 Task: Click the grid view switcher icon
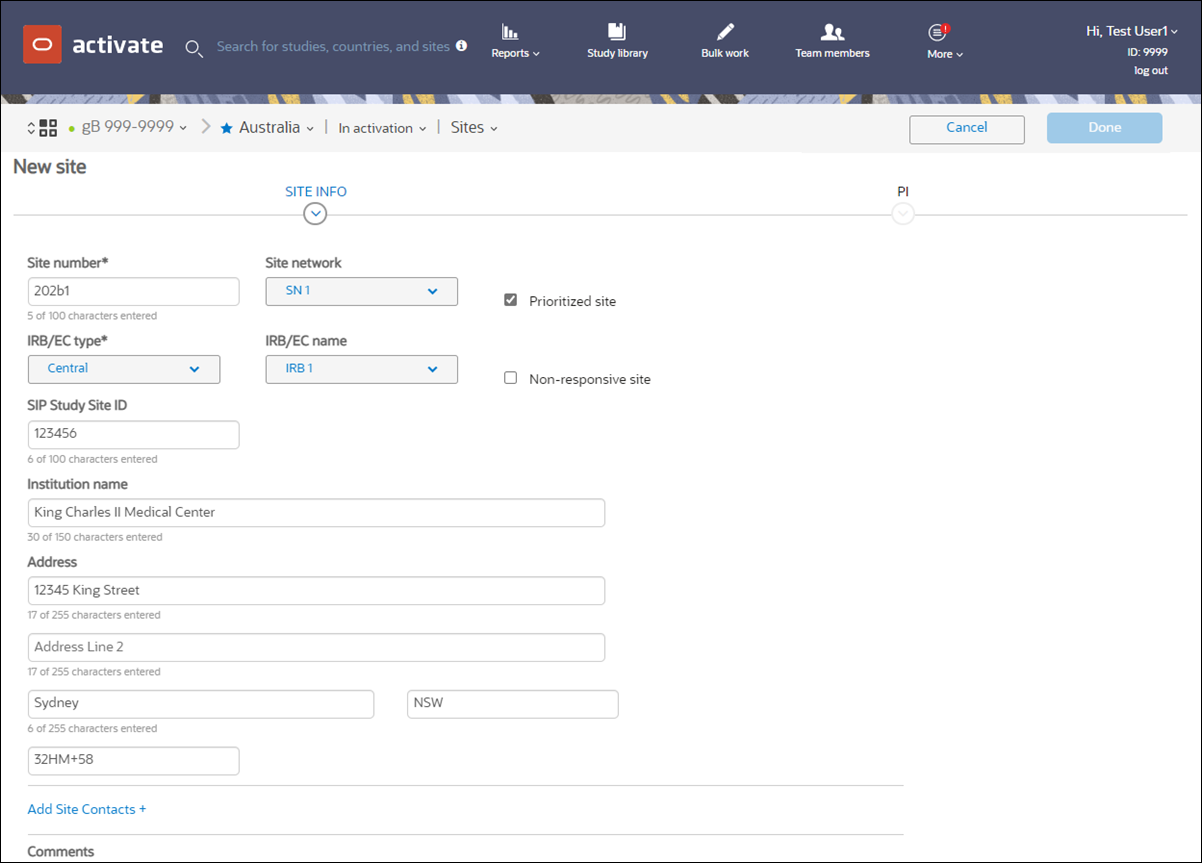pyautogui.click(x=47, y=127)
